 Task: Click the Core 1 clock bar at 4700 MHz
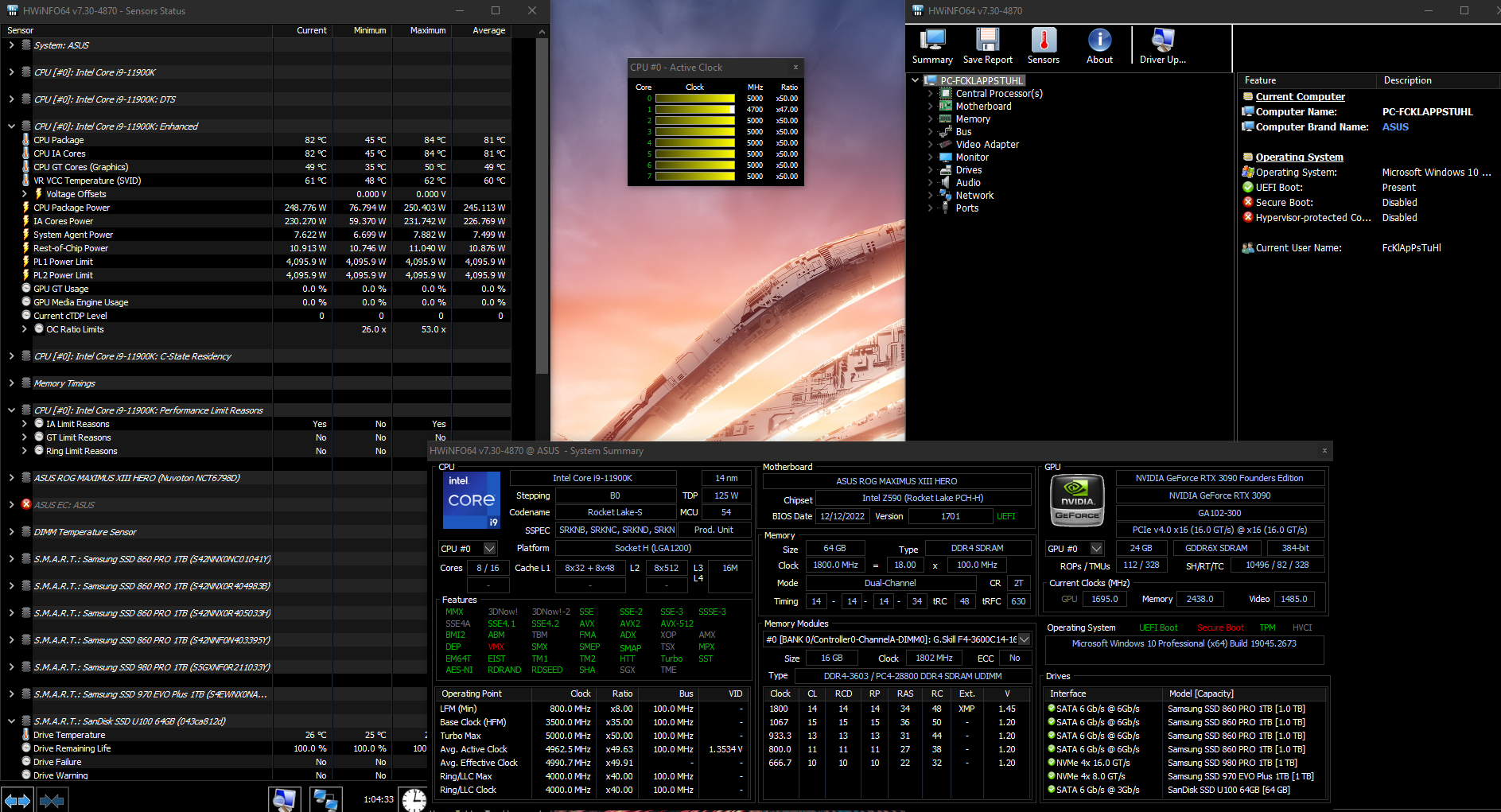pos(694,110)
